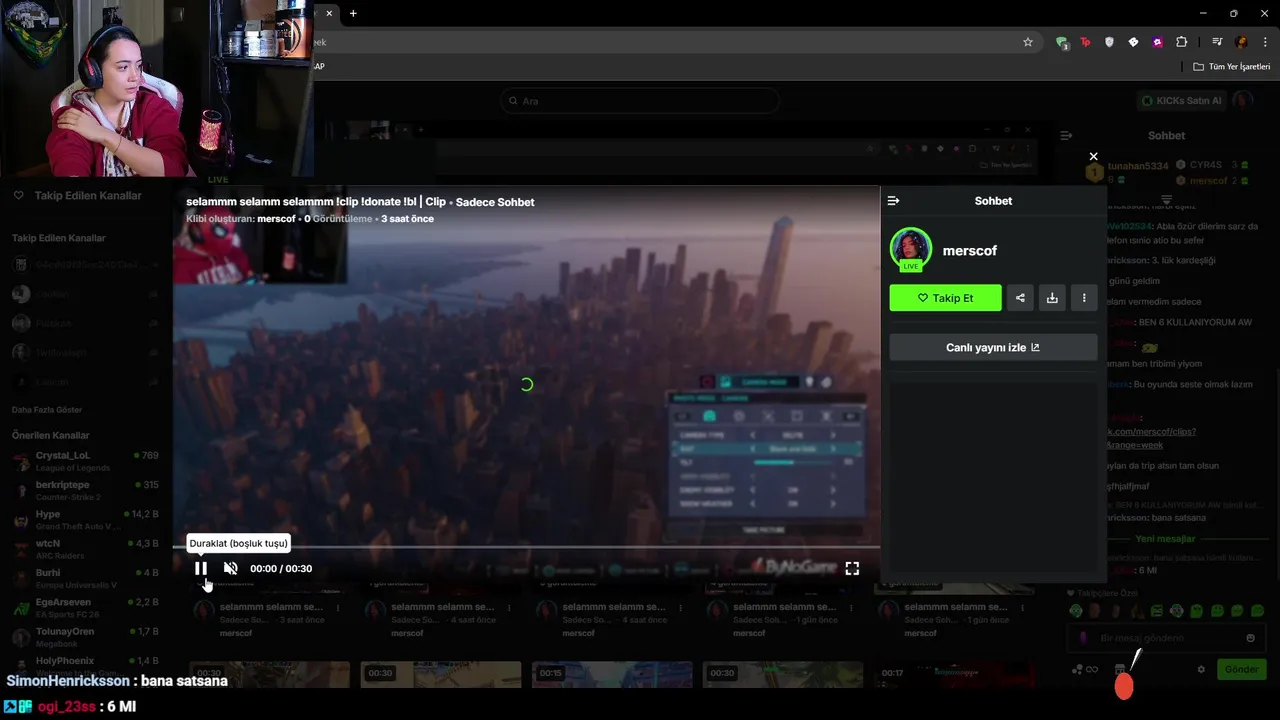Open the 00:15 clip thumbnail

click(612, 673)
